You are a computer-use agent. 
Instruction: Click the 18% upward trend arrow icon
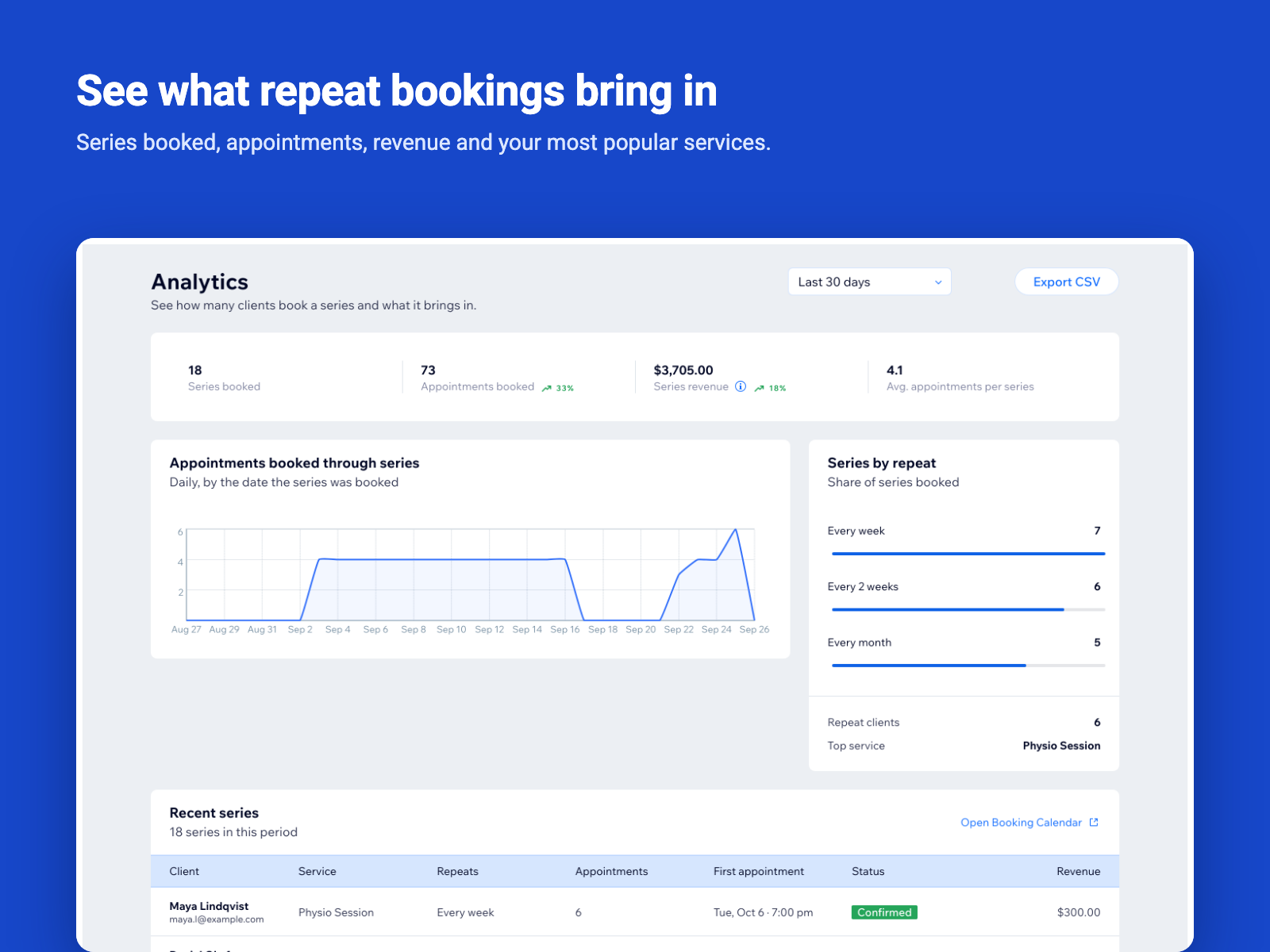coord(760,388)
